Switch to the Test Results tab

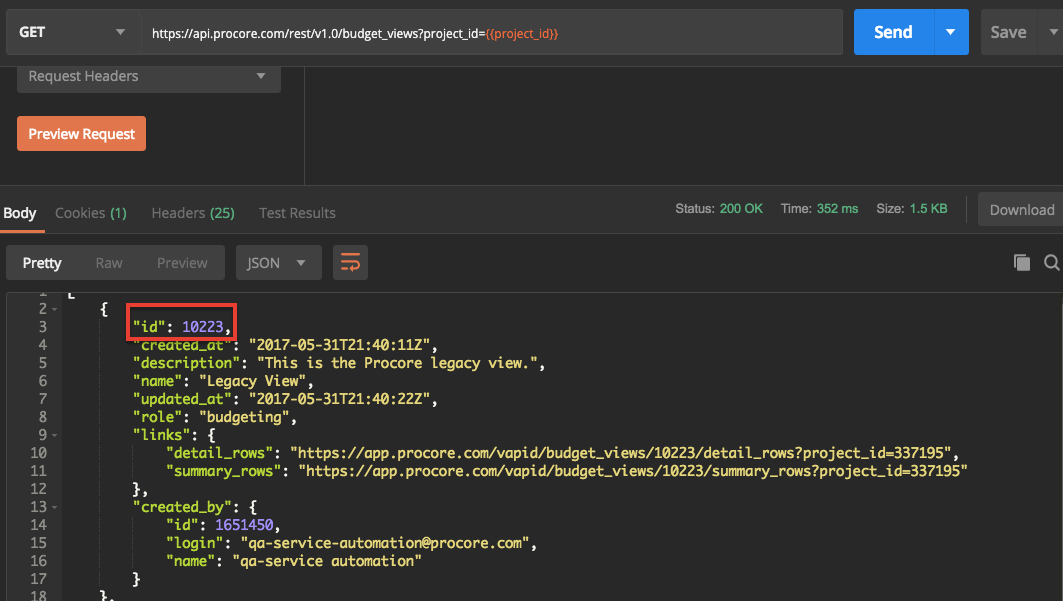[x=297, y=213]
